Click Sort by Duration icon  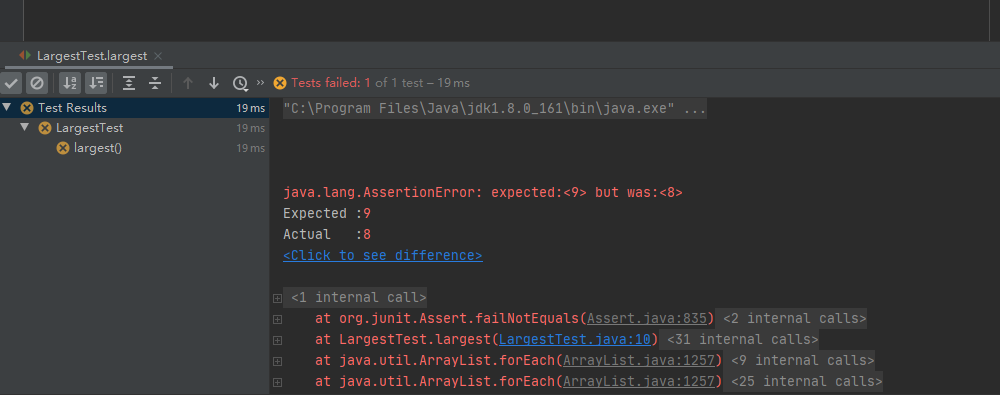(x=96, y=83)
